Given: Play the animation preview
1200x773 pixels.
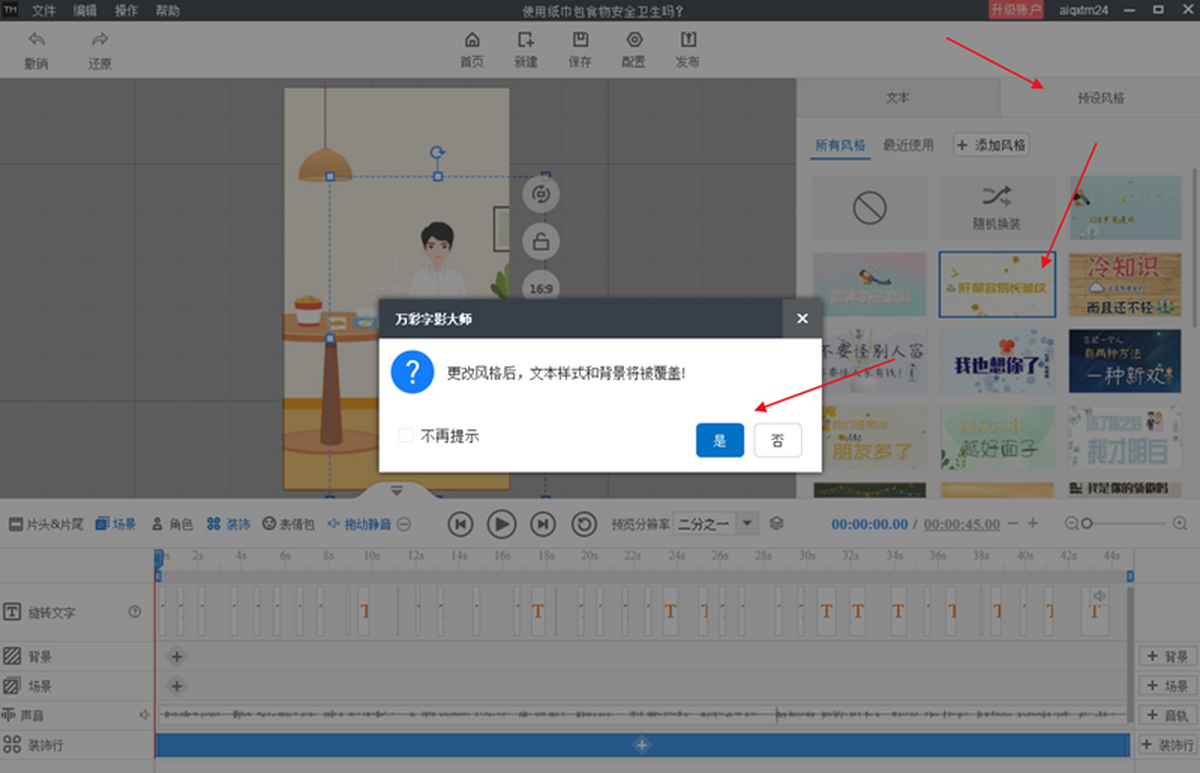Looking at the screenshot, I should (x=501, y=524).
